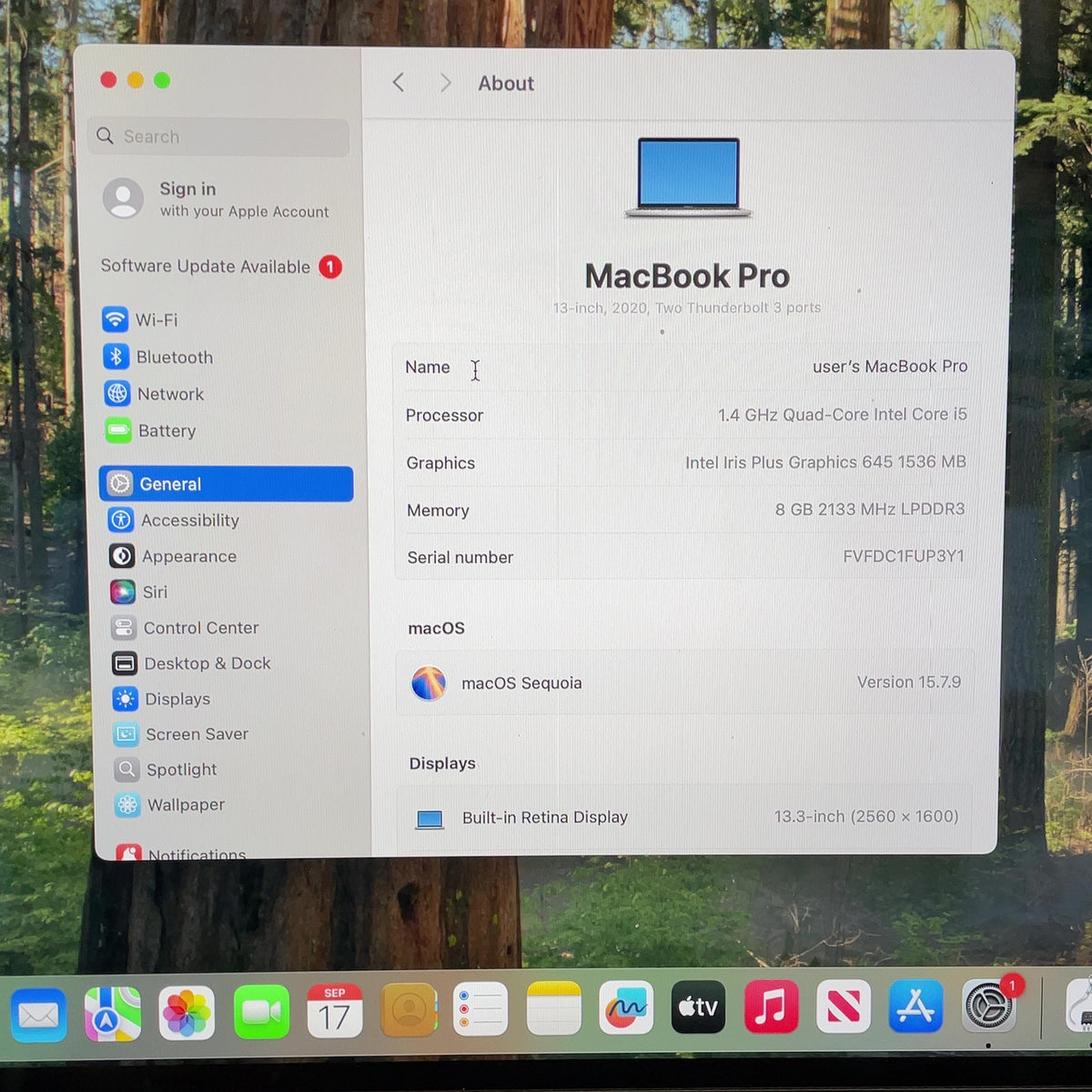The width and height of the screenshot is (1092, 1092).
Task: Select Version 15.7.9 text
Action: (909, 682)
